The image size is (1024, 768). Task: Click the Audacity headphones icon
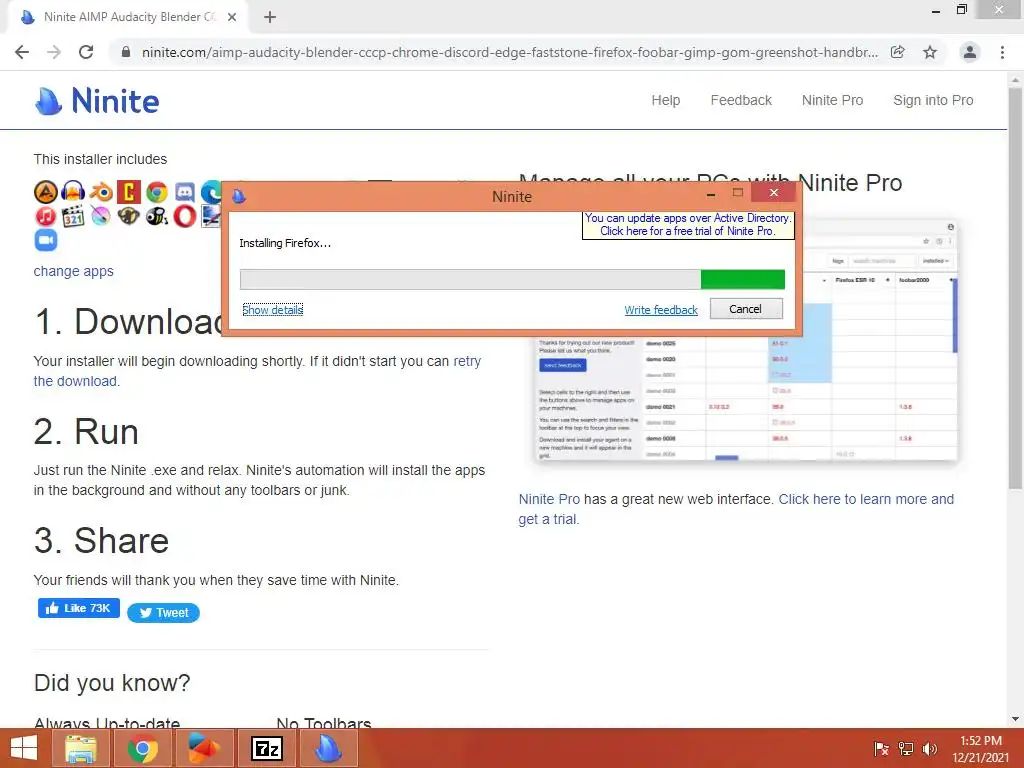pos(73,192)
